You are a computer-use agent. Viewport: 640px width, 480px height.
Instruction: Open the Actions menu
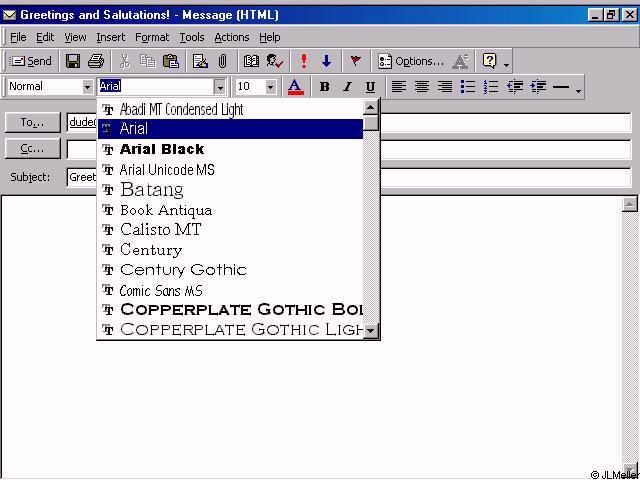pyautogui.click(x=232, y=38)
